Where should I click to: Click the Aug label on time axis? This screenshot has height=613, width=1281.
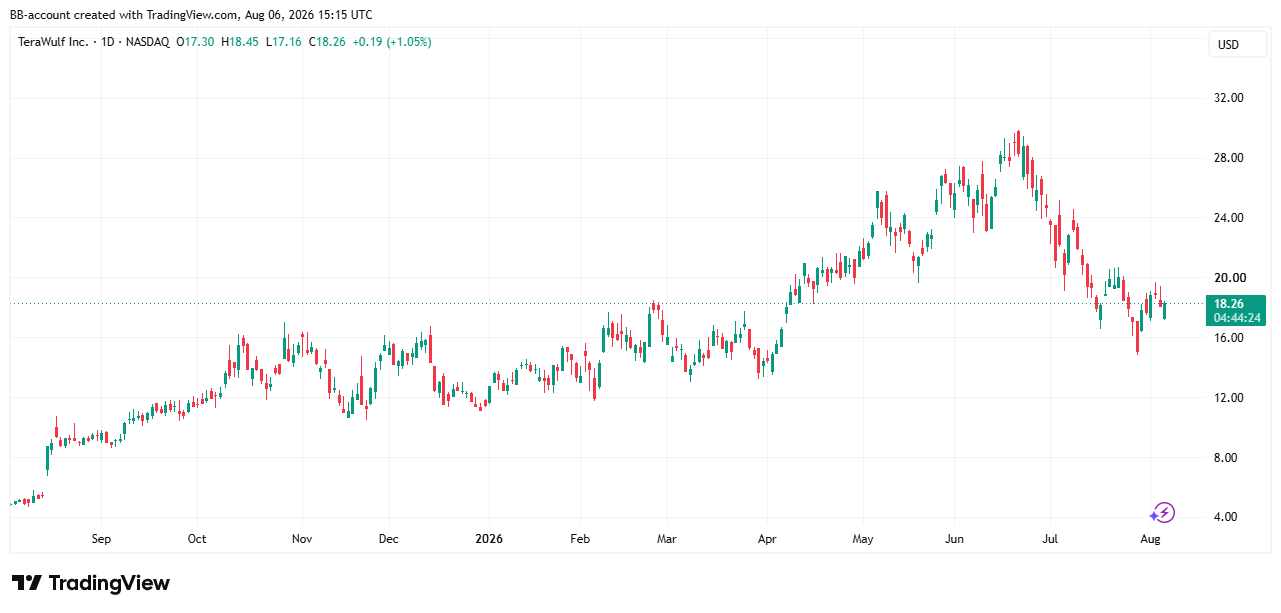point(1150,539)
